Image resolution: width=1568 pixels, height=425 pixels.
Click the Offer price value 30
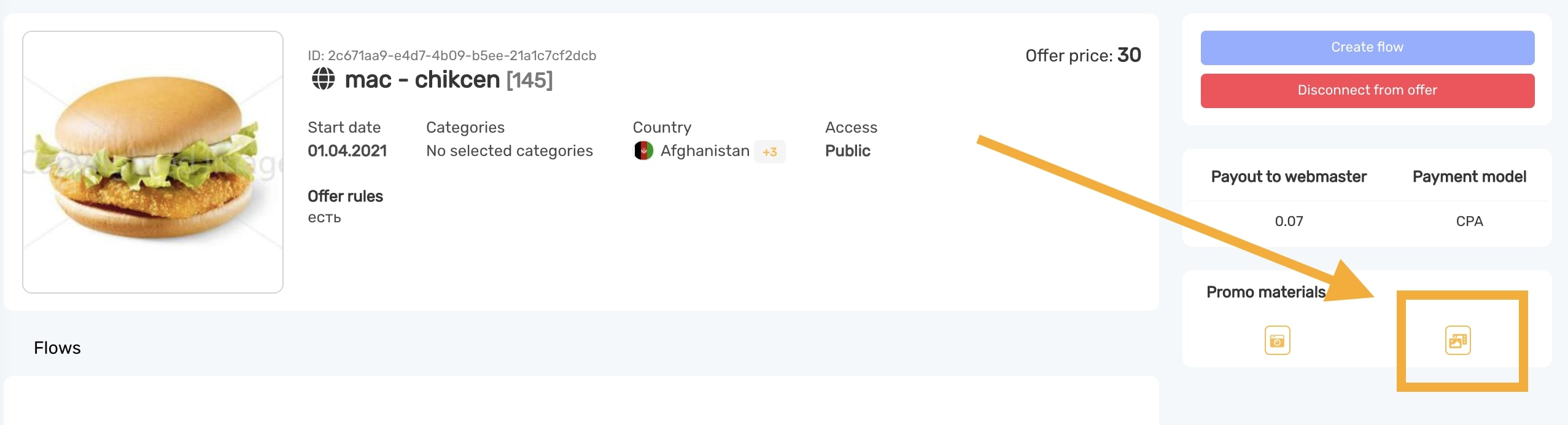tap(1128, 55)
